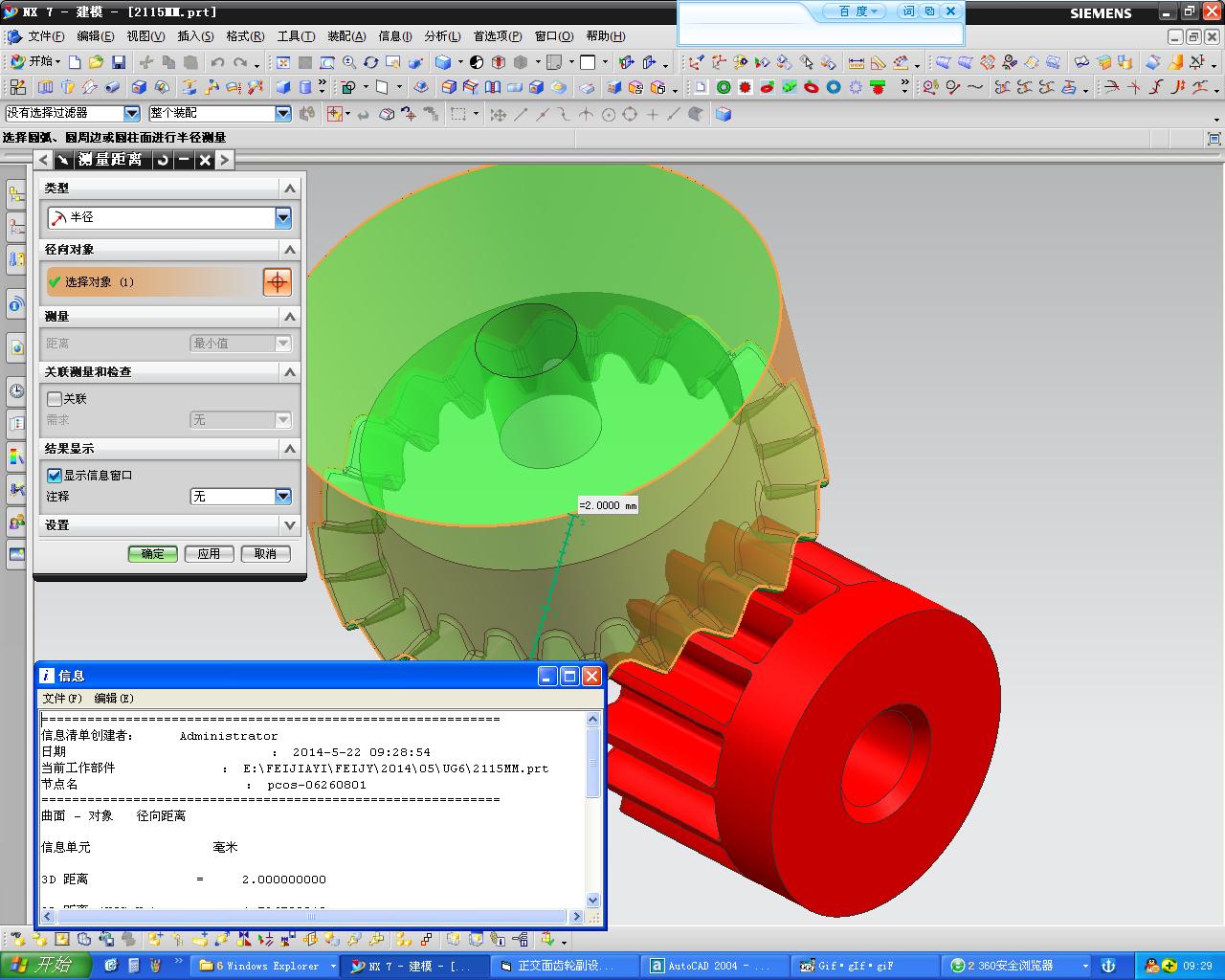The height and width of the screenshot is (980, 1225).
Task: Click the red spur gear icon
Action: click(x=746, y=87)
